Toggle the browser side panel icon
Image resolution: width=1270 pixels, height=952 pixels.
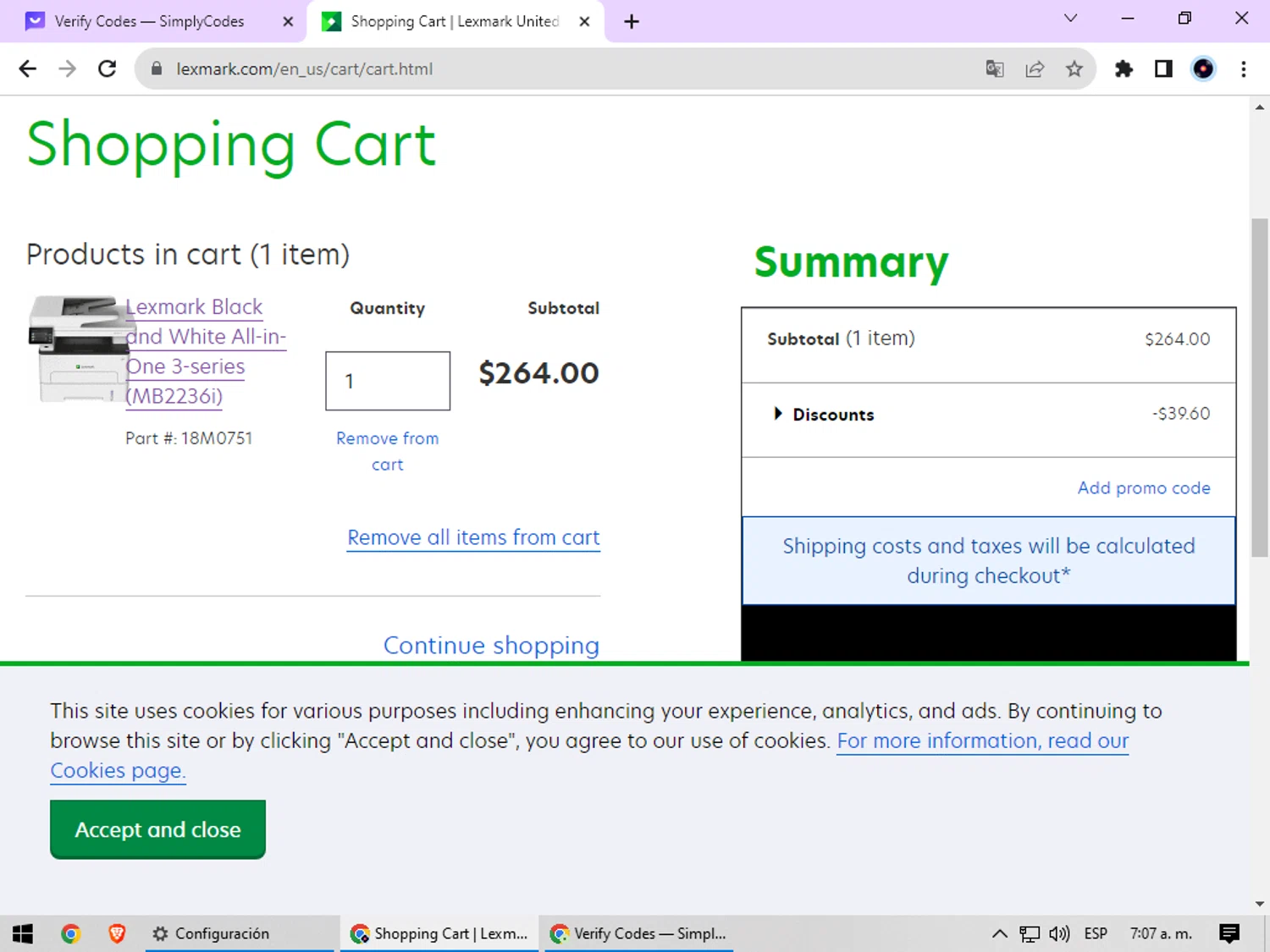[1163, 69]
